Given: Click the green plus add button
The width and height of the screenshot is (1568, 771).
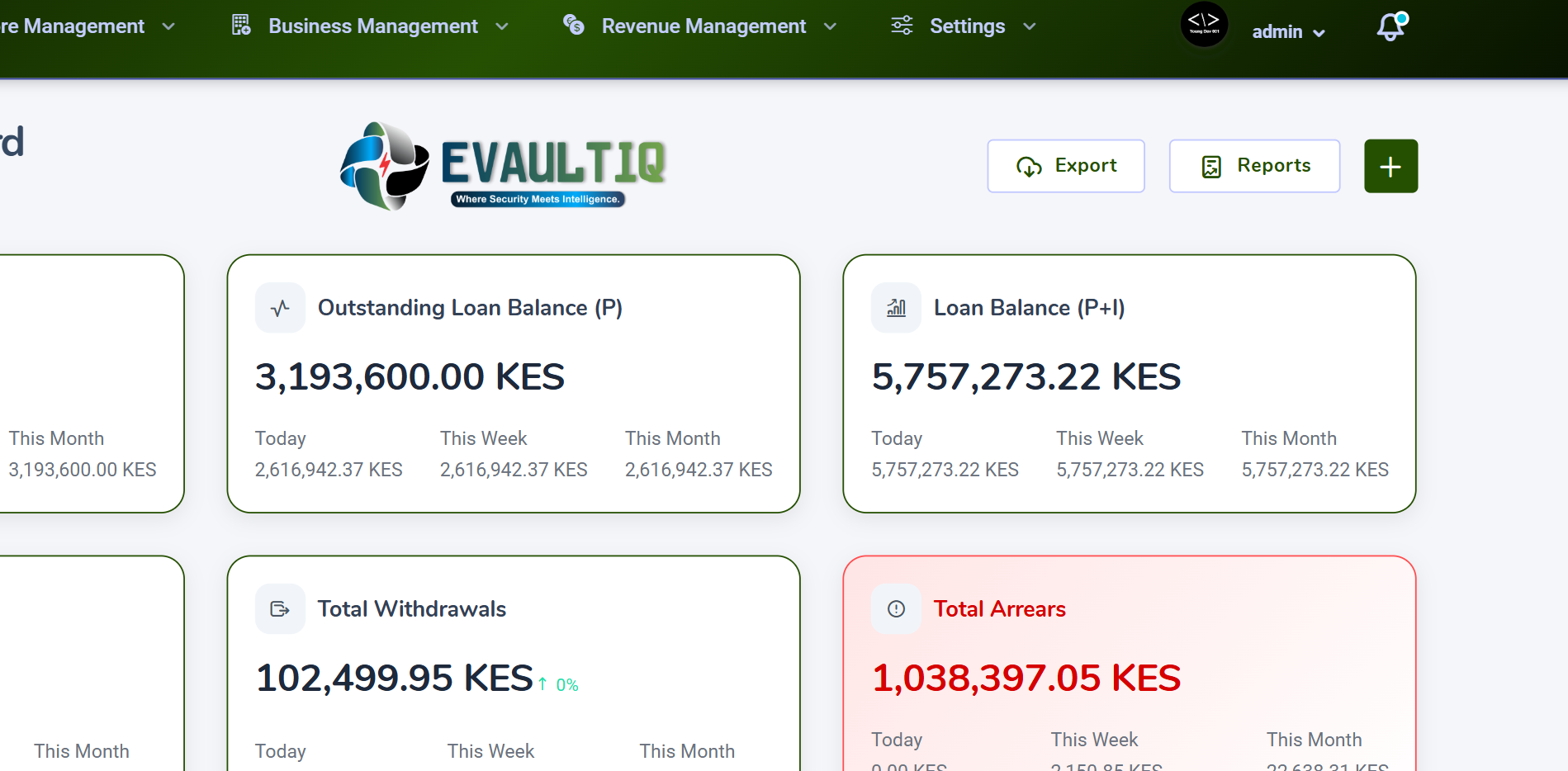Looking at the screenshot, I should coord(1390,166).
